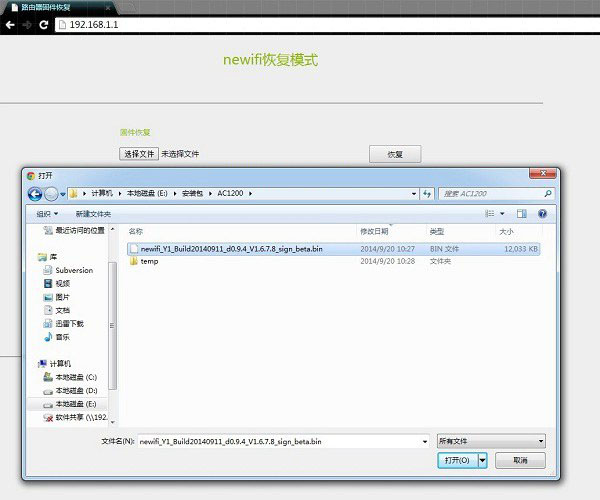Click the temp folder icon
This screenshot has width=600, height=500.
[134, 261]
